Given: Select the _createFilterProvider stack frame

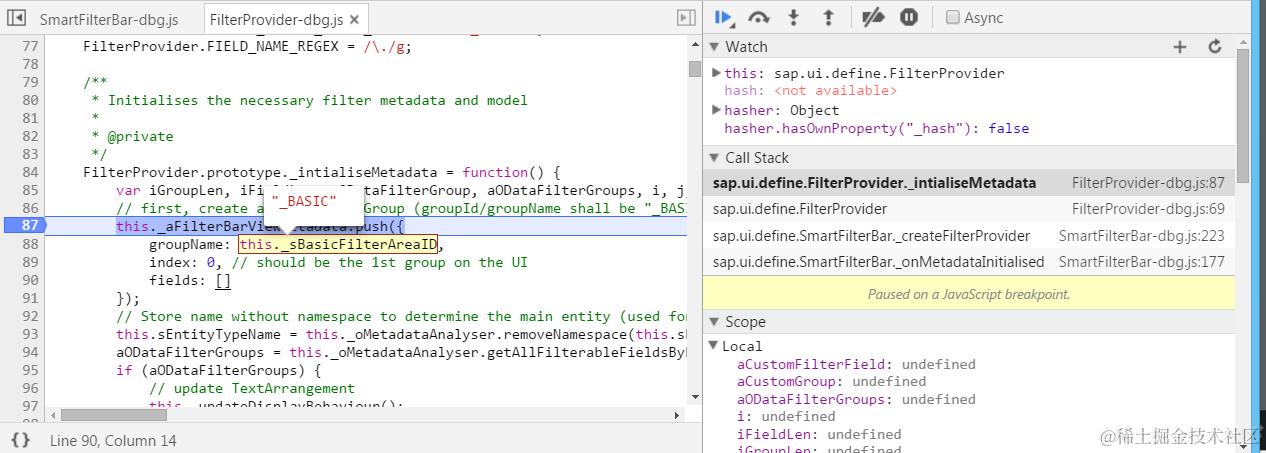Looking at the screenshot, I should point(969,236).
